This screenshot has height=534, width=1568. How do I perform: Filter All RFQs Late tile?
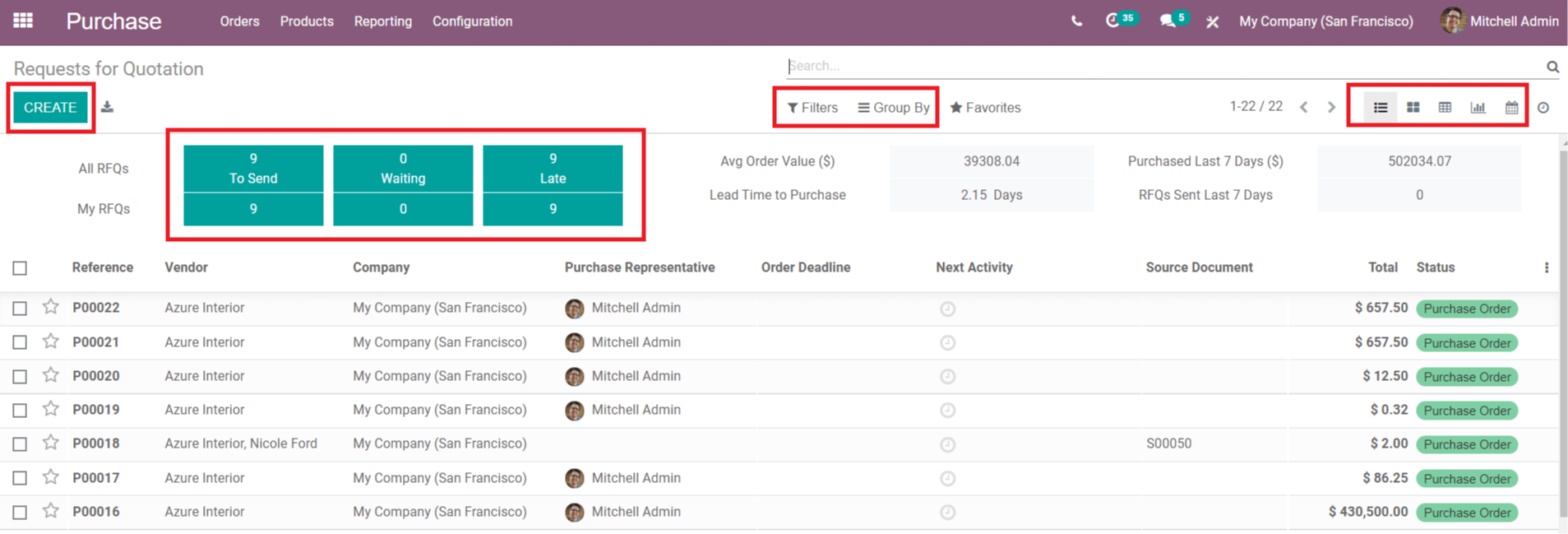[553, 169]
